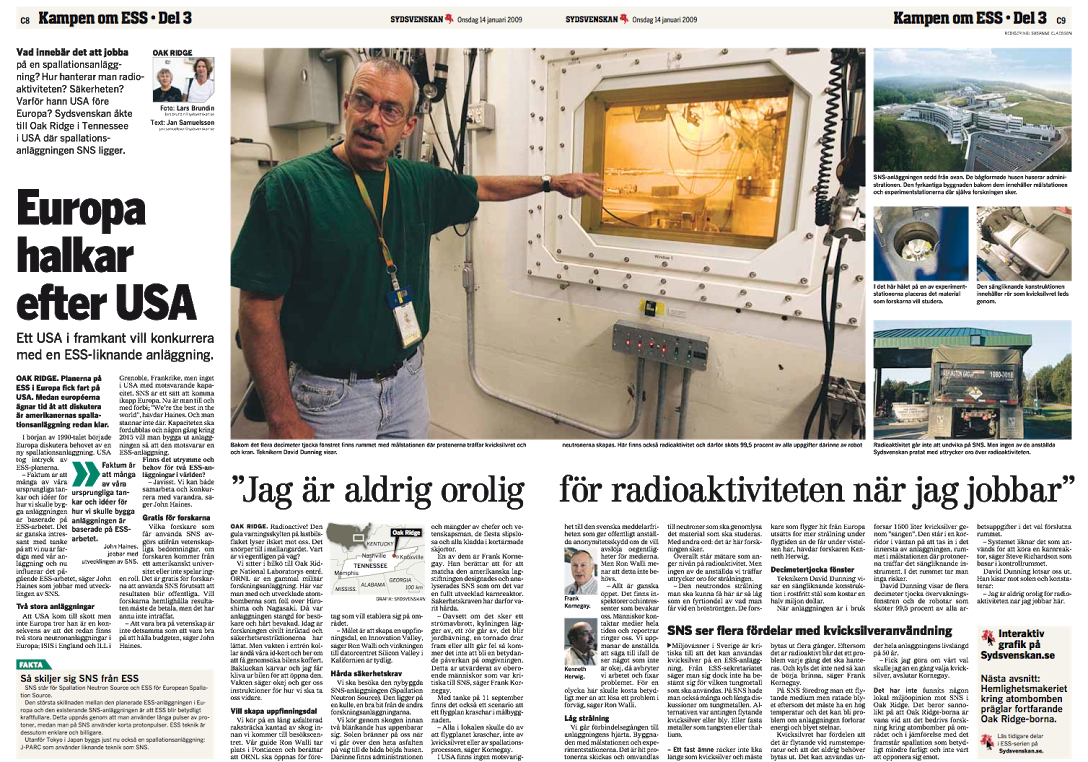Follow the Sydsvenskan.se link under 'Läs tidigare delar'
1088x762 pixels.
click(x=1020, y=751)
